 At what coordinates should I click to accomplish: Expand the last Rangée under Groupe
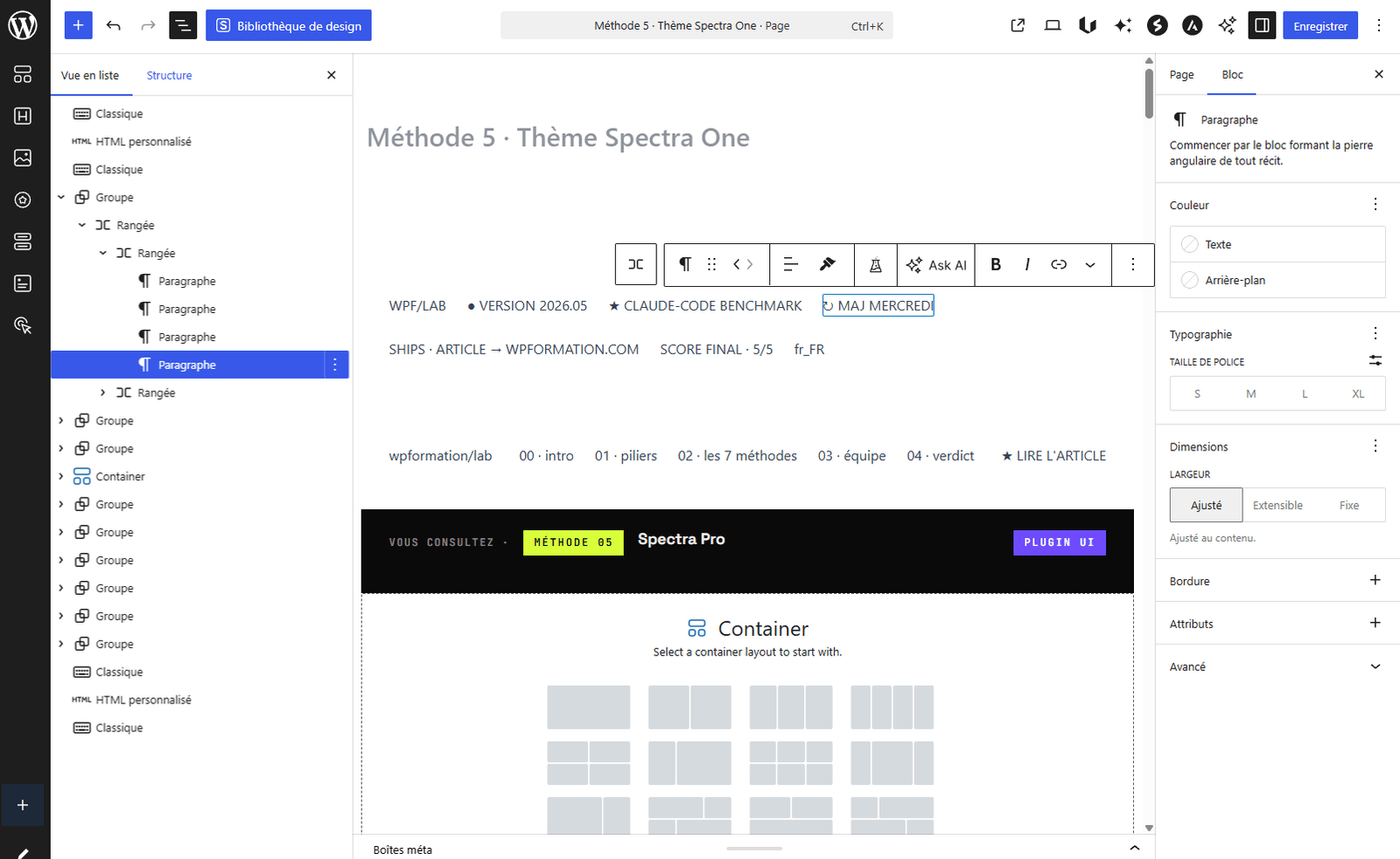[x=102, y=393]
